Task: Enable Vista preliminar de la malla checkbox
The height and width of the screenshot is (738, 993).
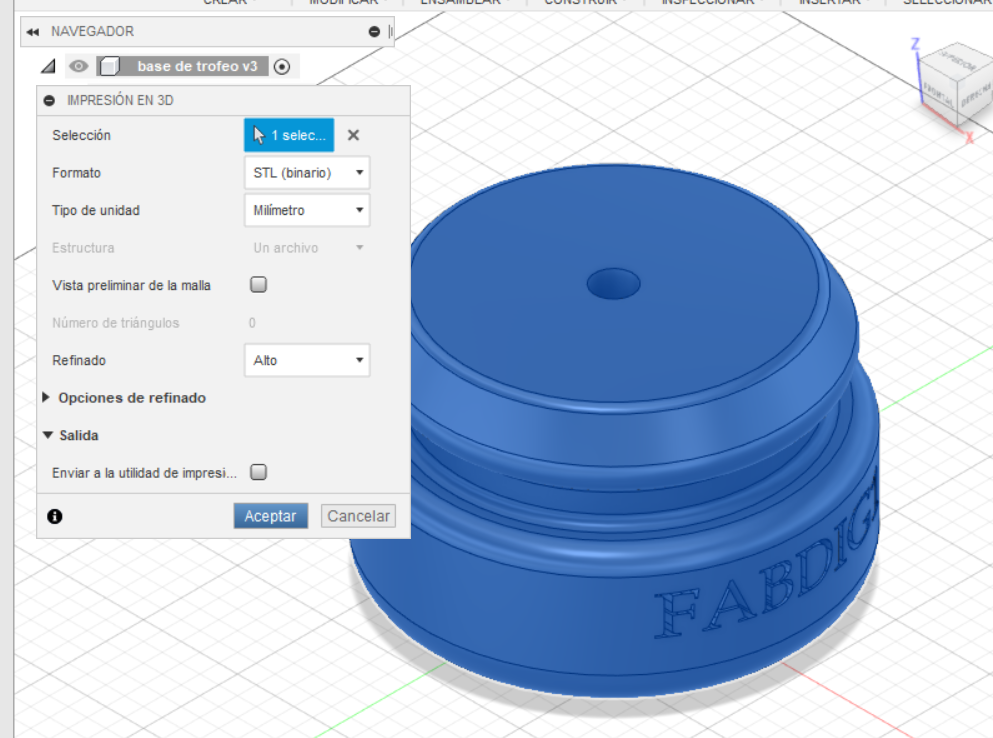Action: tap(258, 284)
